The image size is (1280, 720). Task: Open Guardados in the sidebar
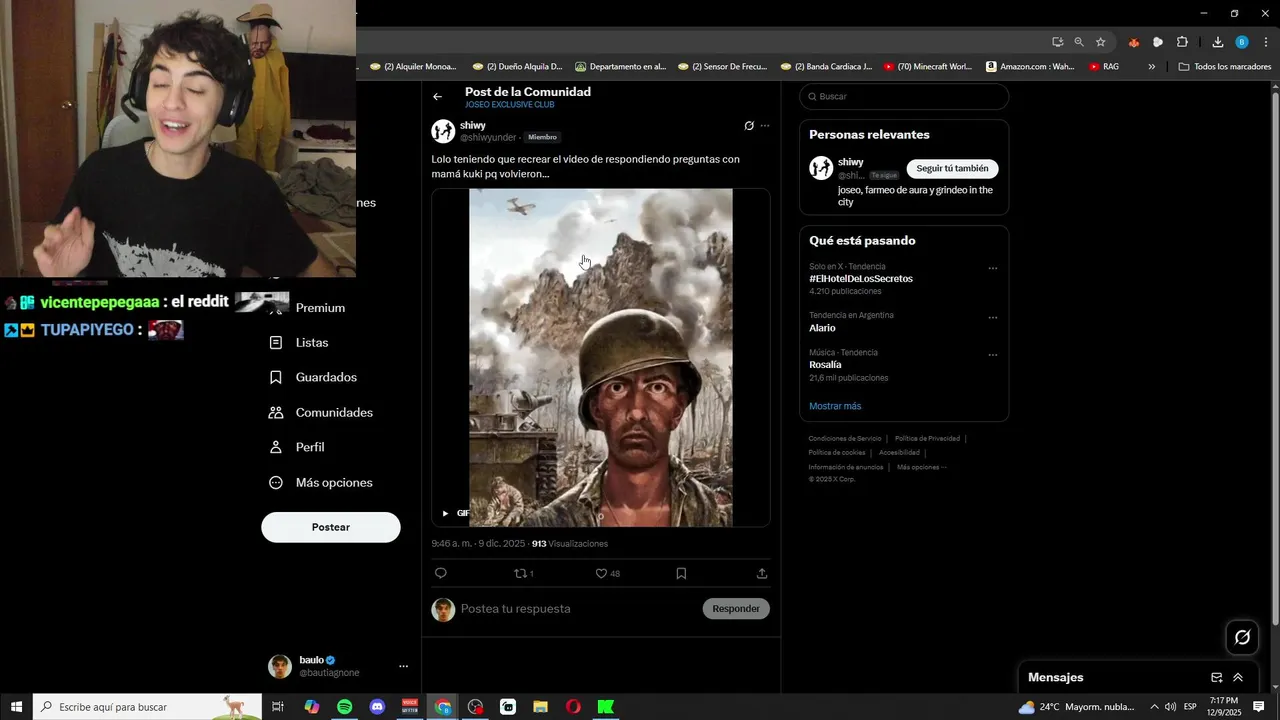point(313,377)
